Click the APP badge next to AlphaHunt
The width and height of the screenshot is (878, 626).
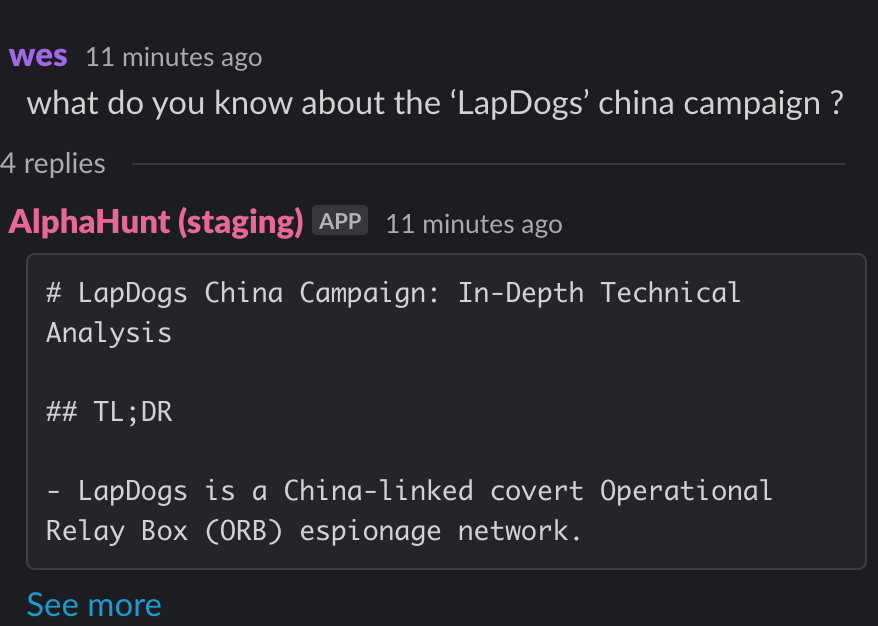[339, 221]
